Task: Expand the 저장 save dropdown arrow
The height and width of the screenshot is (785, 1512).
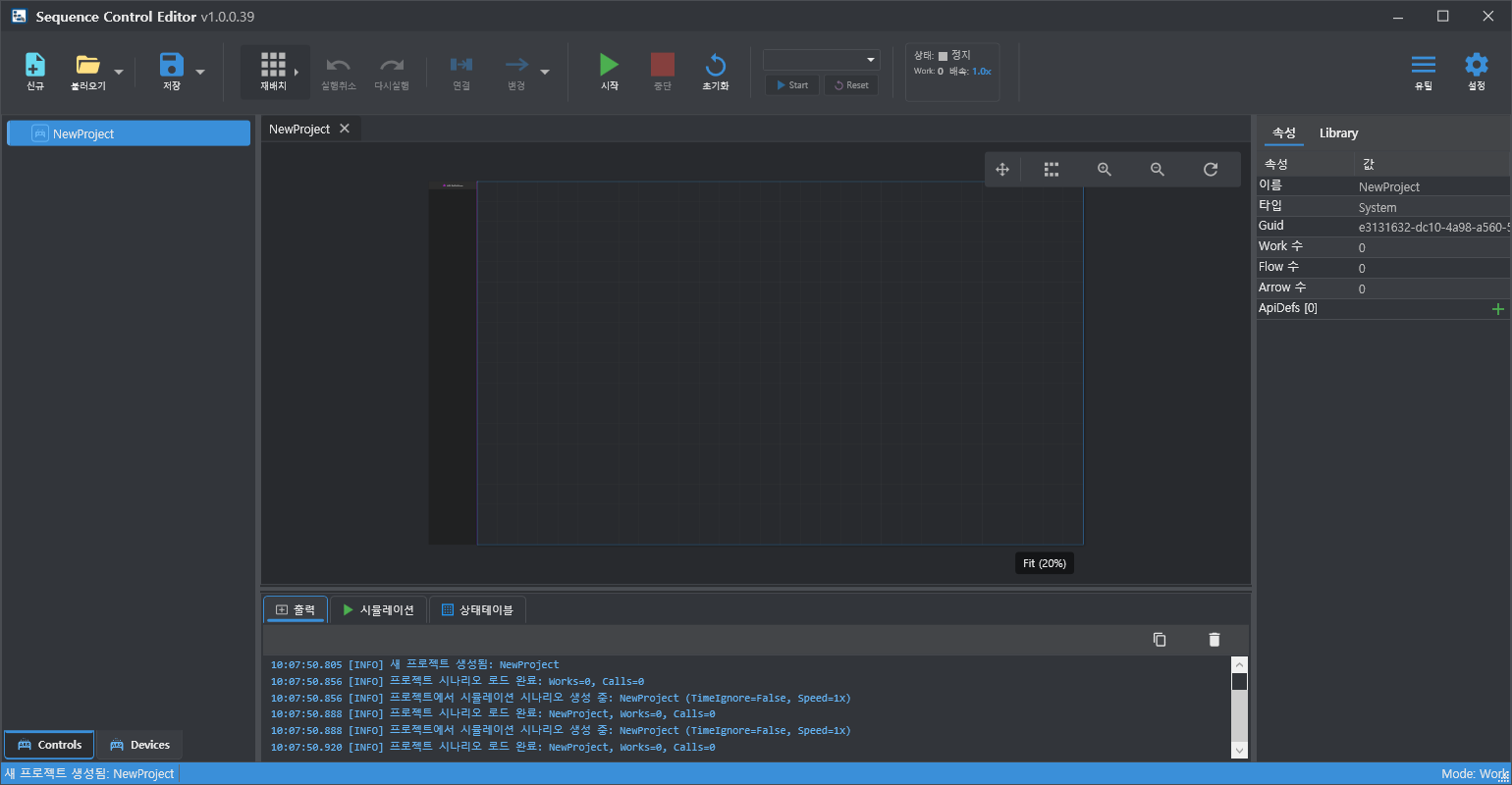Action: [200, 72]
